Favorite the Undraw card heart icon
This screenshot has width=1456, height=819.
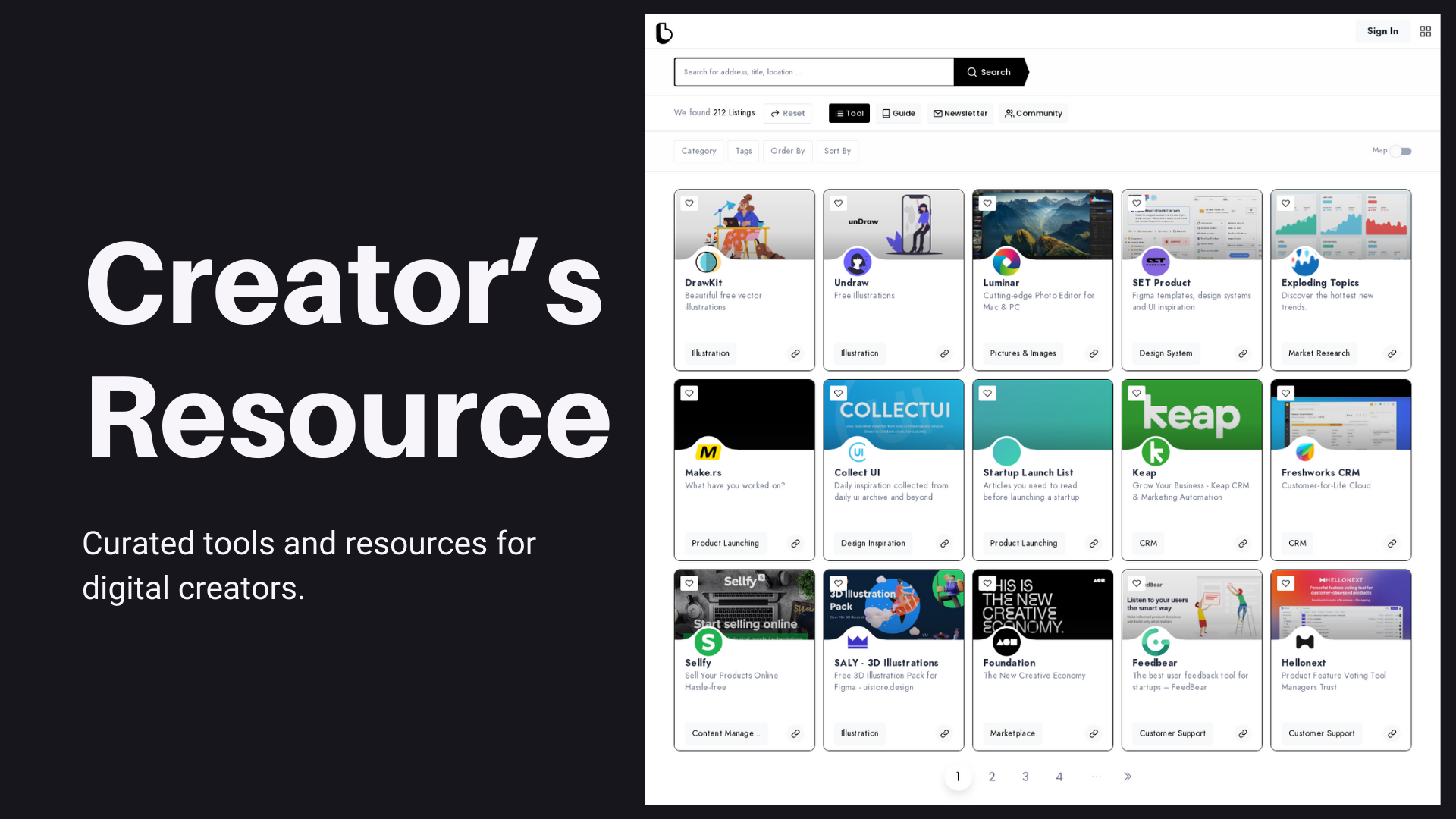pyautogui.click(x=838, y=203)
